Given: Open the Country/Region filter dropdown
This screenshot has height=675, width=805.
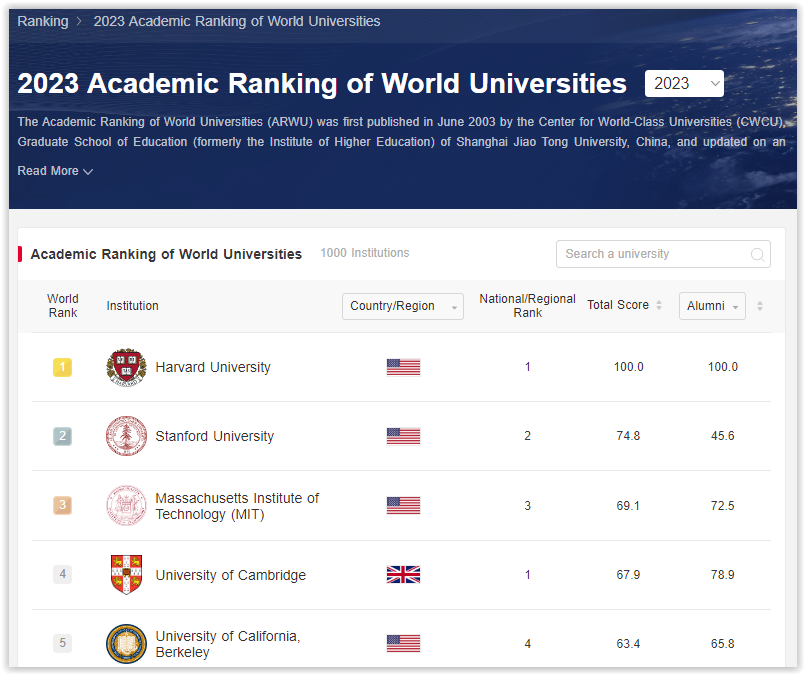Looking at the screenshot, I should point(402,306).
